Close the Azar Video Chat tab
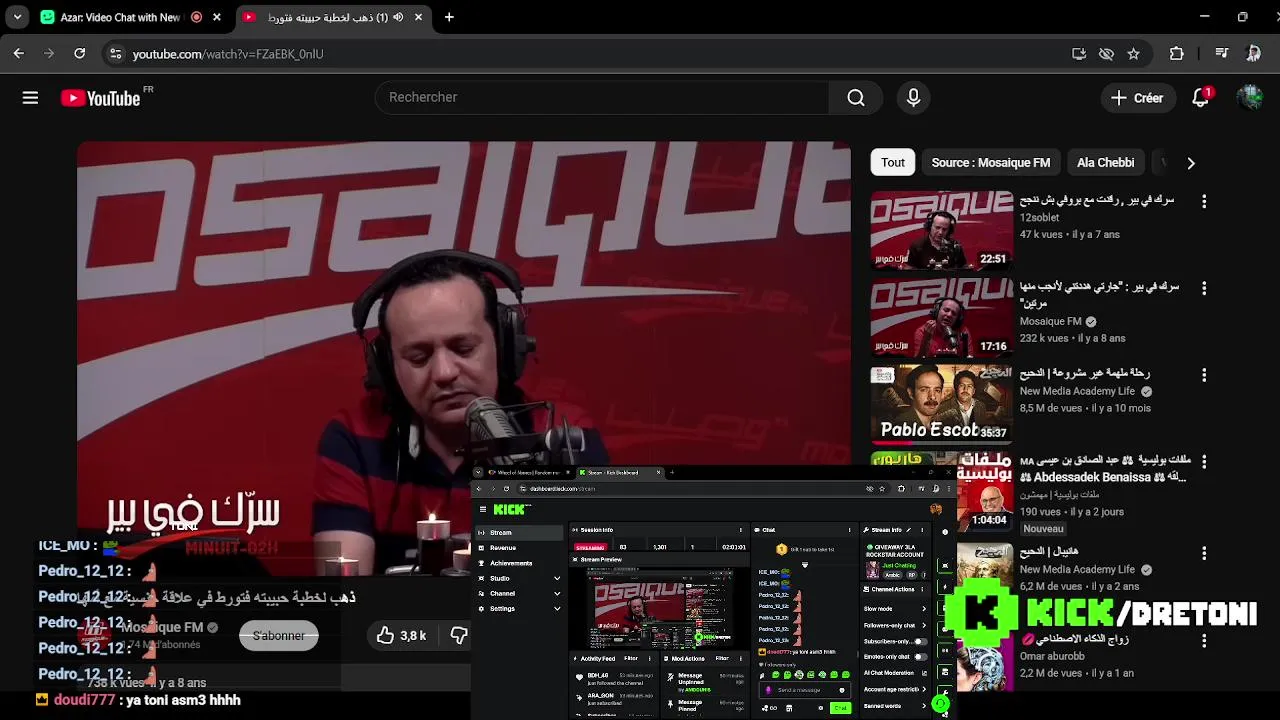The width and height of the screenshot is (1280, 720). click(x=217, y=17)
